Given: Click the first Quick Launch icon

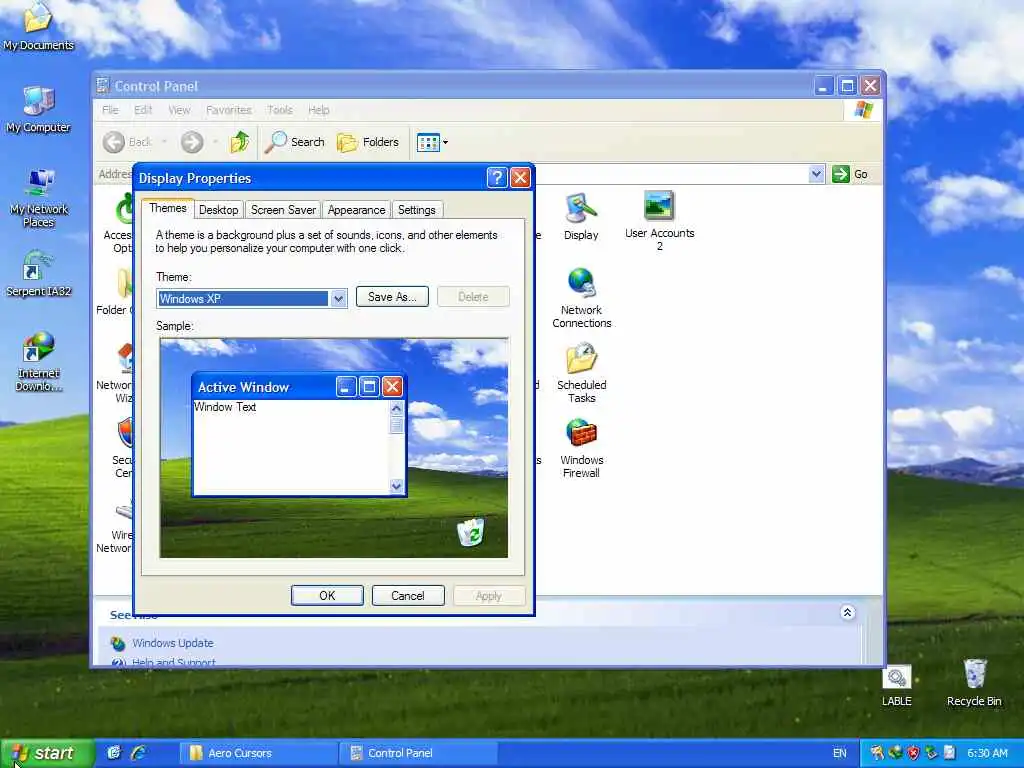Looking at the screenshot, I should 114,753.
